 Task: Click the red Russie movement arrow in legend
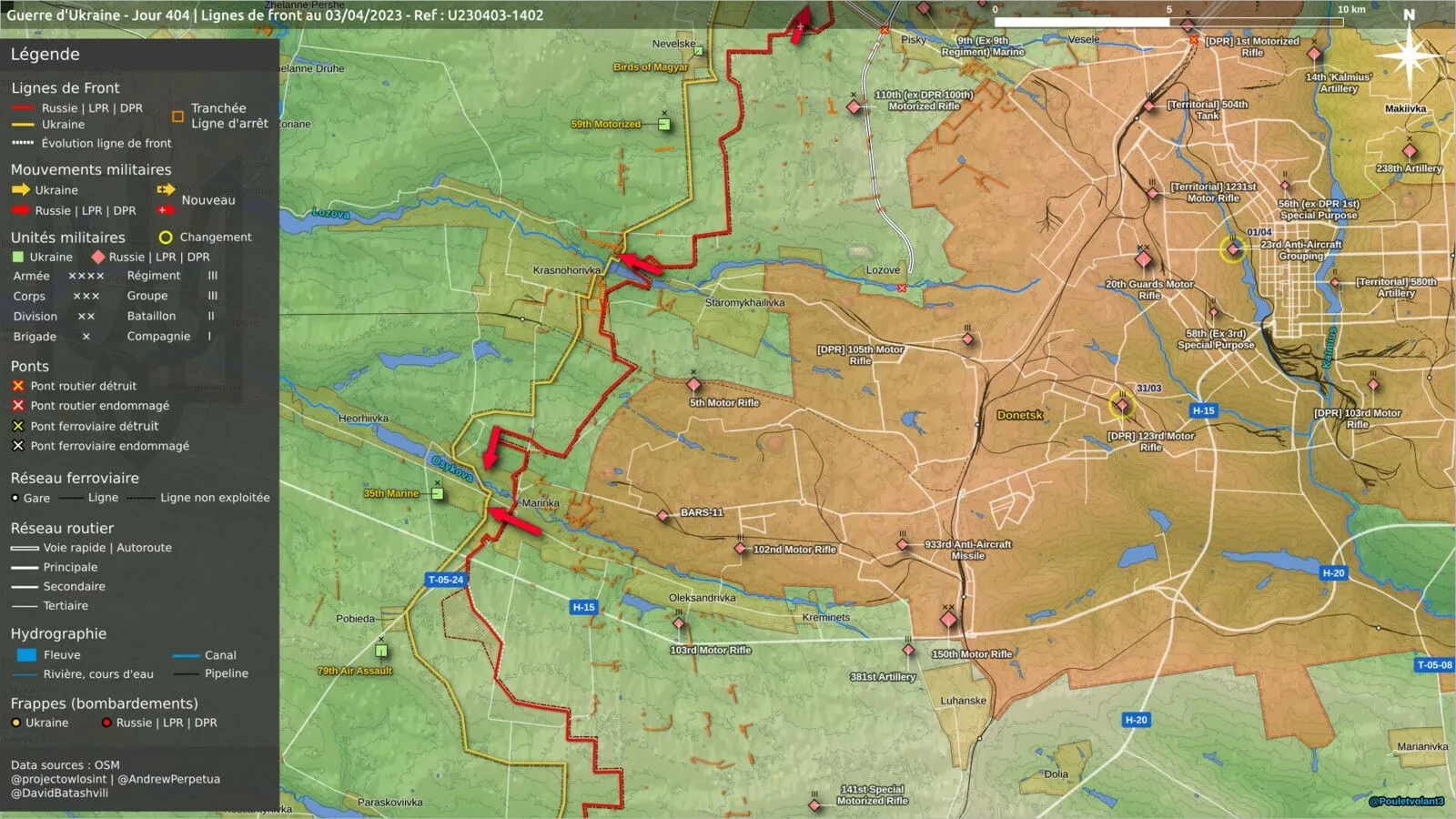pos(21,210)
